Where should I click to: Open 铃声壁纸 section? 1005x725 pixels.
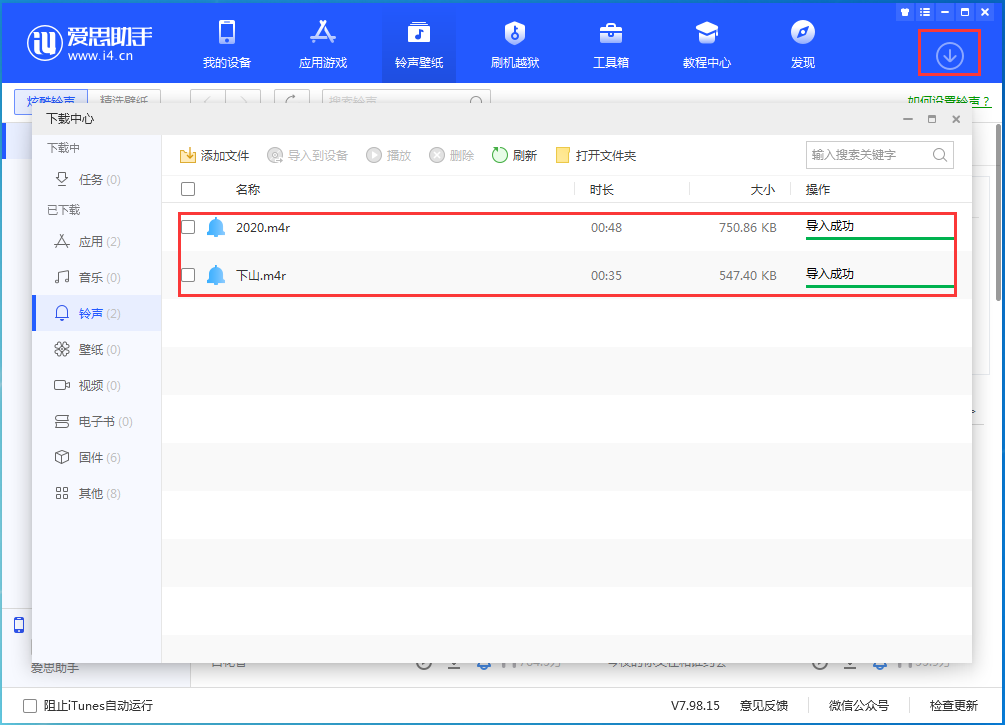tap(419, 44)
